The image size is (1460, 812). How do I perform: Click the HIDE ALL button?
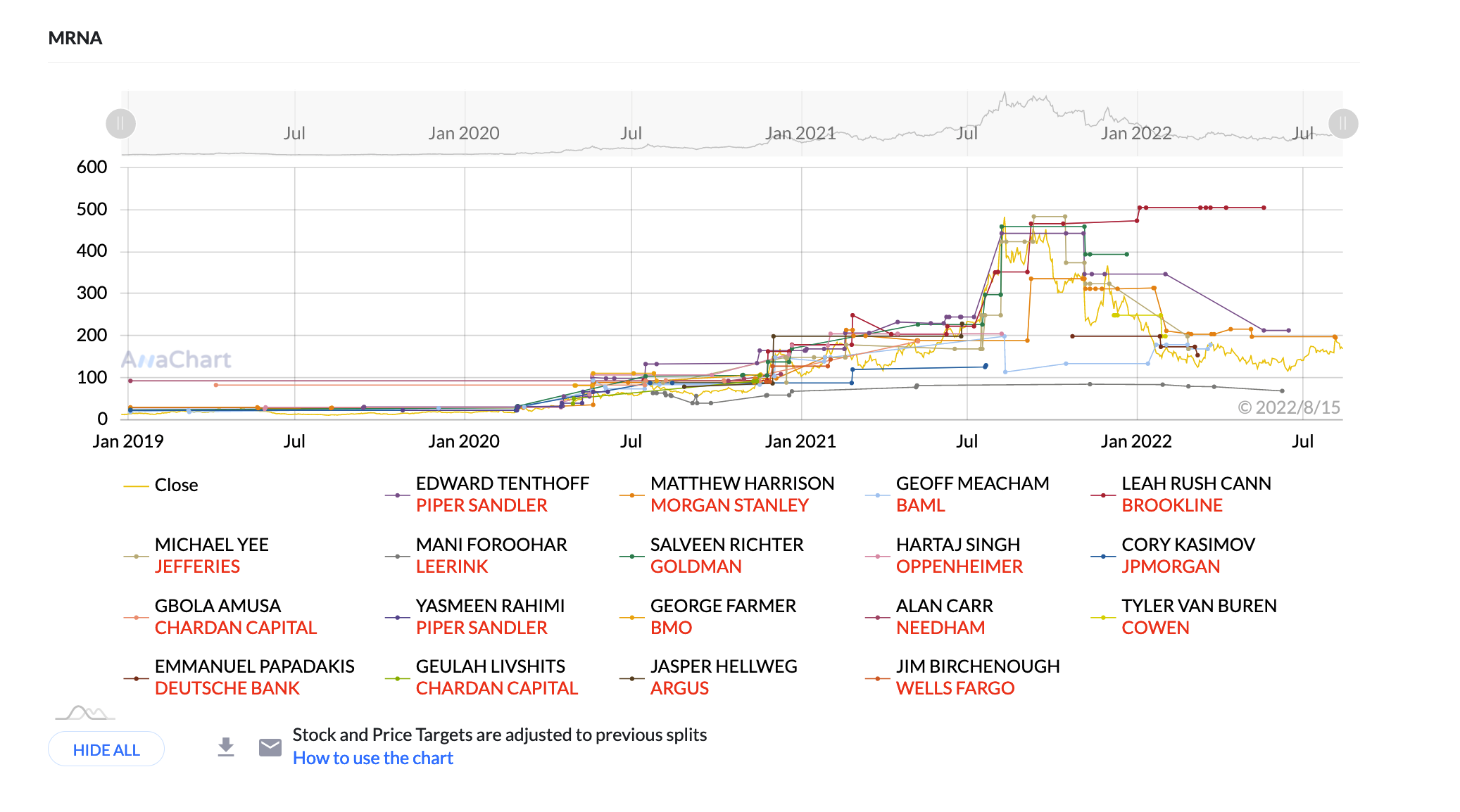pos(106,749)
